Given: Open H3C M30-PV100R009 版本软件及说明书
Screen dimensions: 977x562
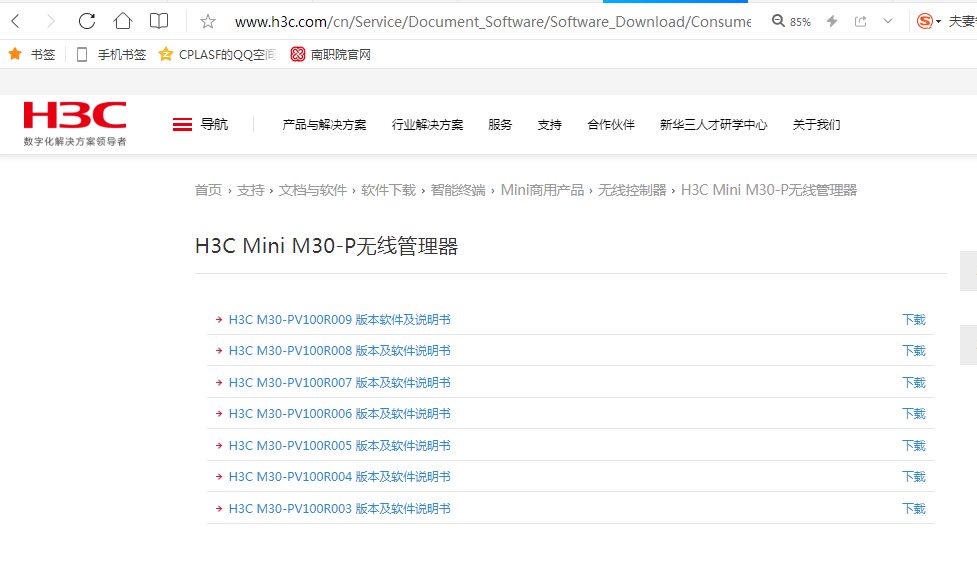Looking at the screenshot, I should pyautogui.click(x=340, y=320).
